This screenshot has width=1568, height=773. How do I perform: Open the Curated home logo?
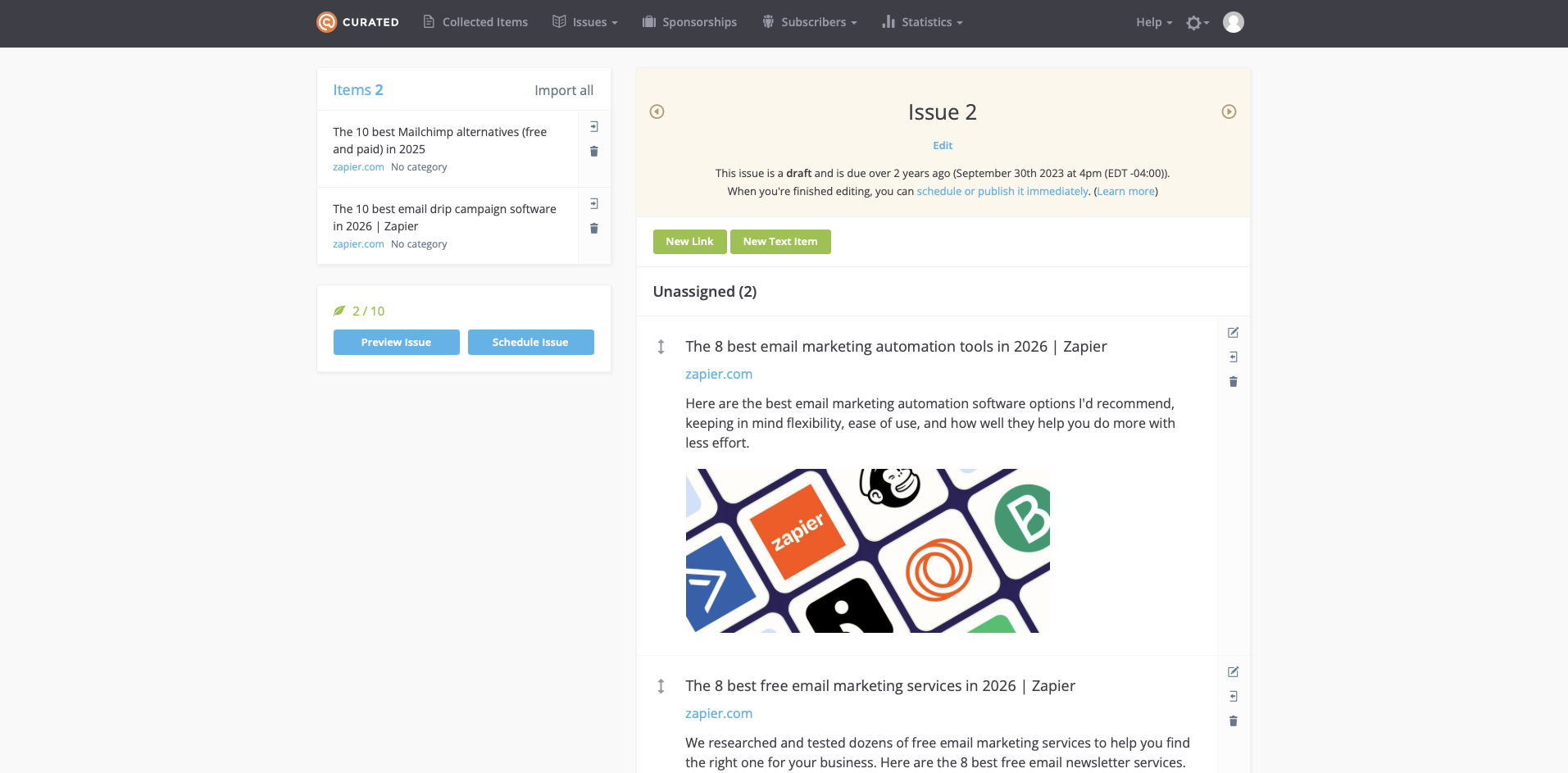point(357,22)
